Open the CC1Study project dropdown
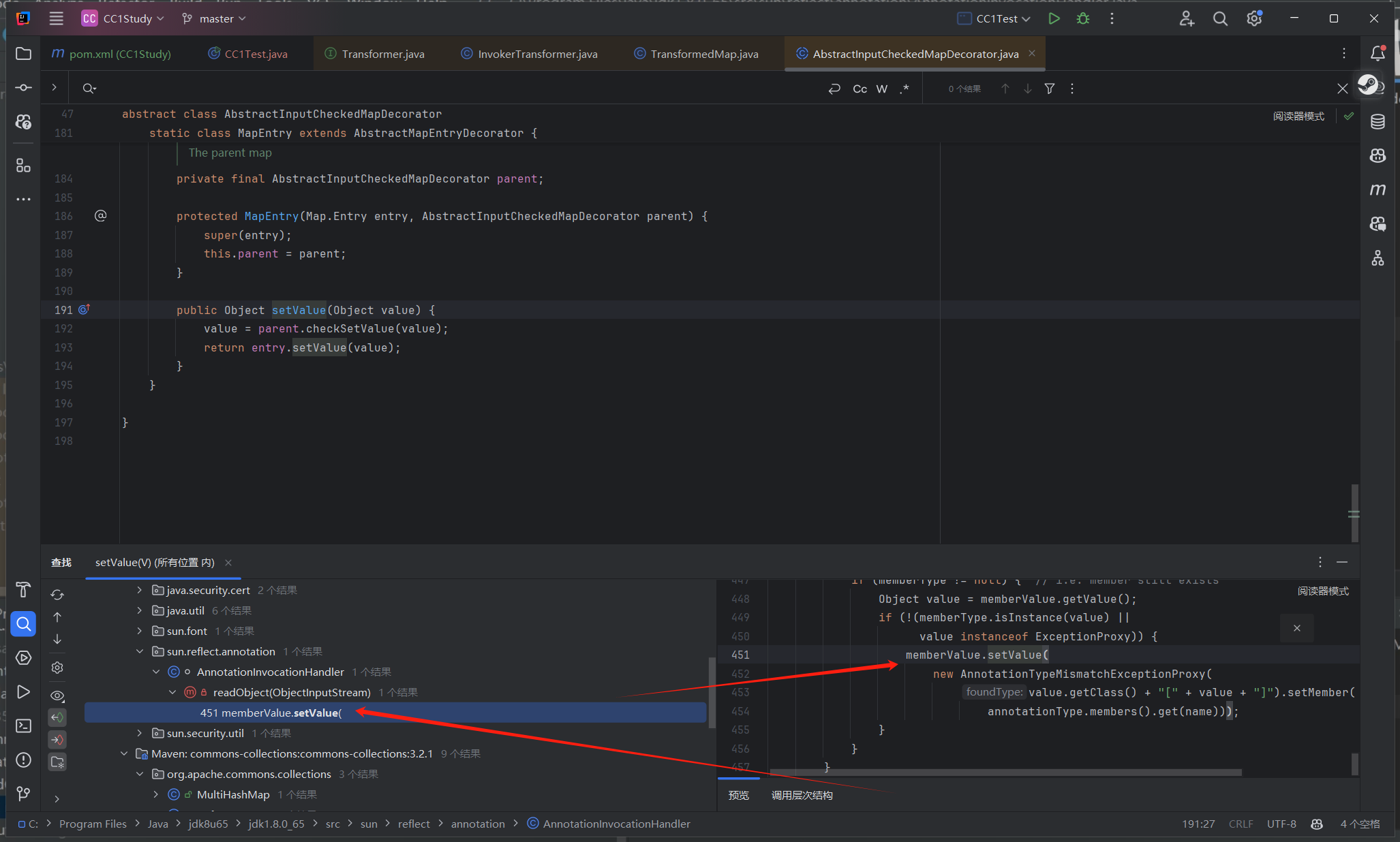Viewport: 1400px width, 842px height. (123, 18)
